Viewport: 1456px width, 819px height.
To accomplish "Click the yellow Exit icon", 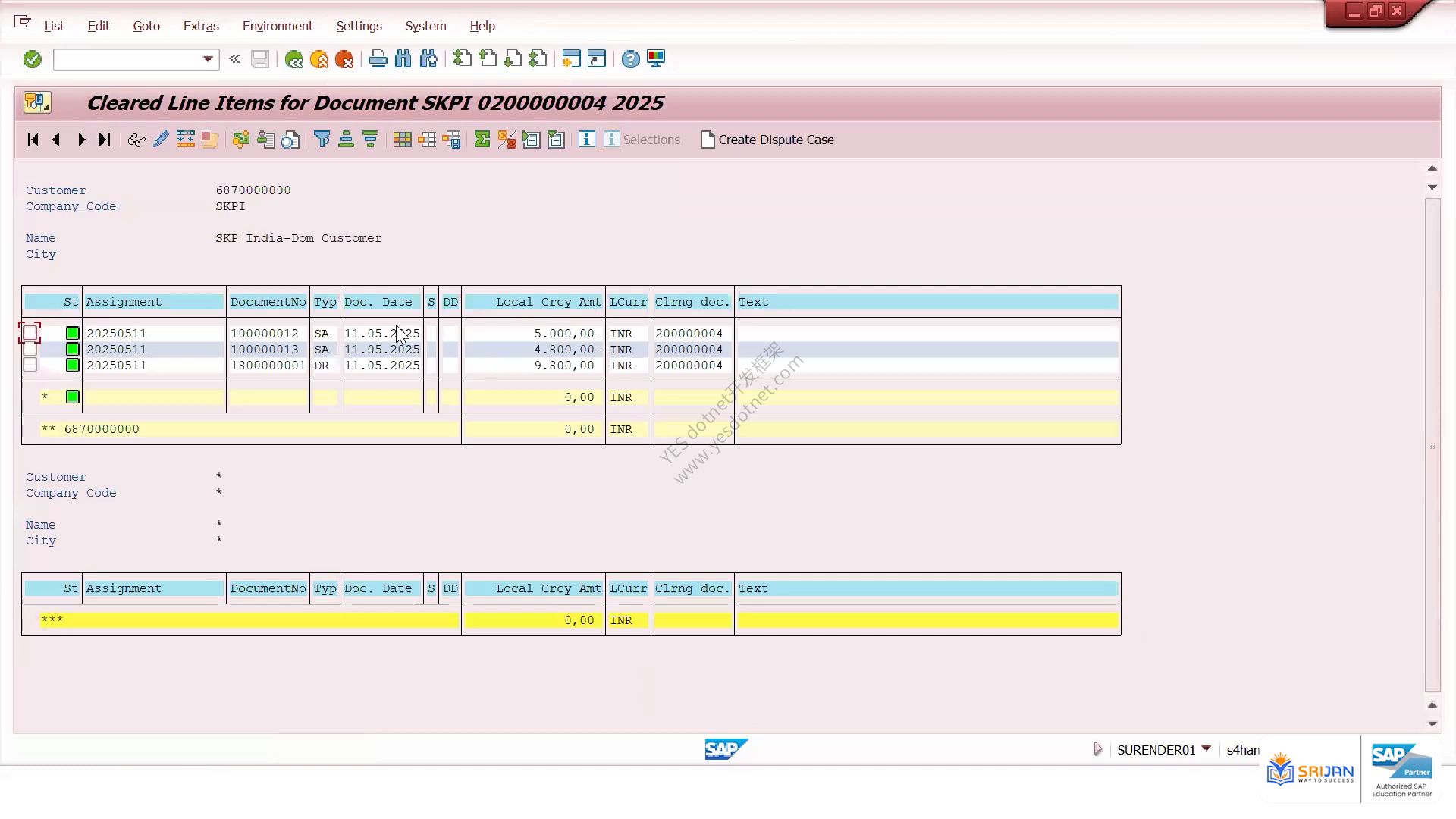I will 319,59.
